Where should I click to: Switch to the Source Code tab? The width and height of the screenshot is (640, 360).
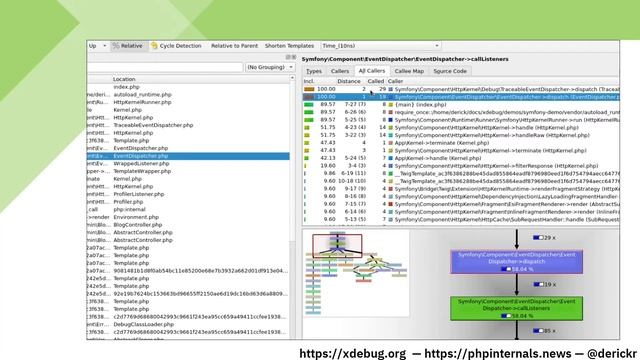click(450, 71)
